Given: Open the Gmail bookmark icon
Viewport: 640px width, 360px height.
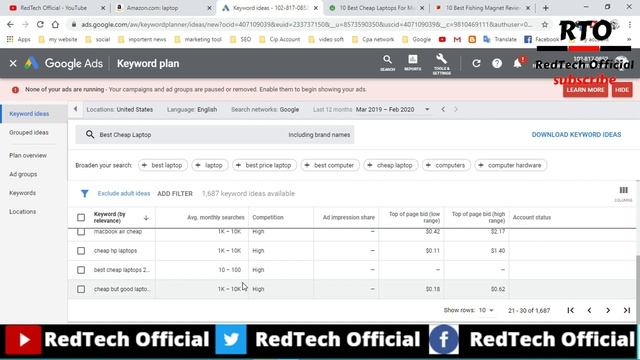Looking at the screenshot, I should (x=457, y=40).
